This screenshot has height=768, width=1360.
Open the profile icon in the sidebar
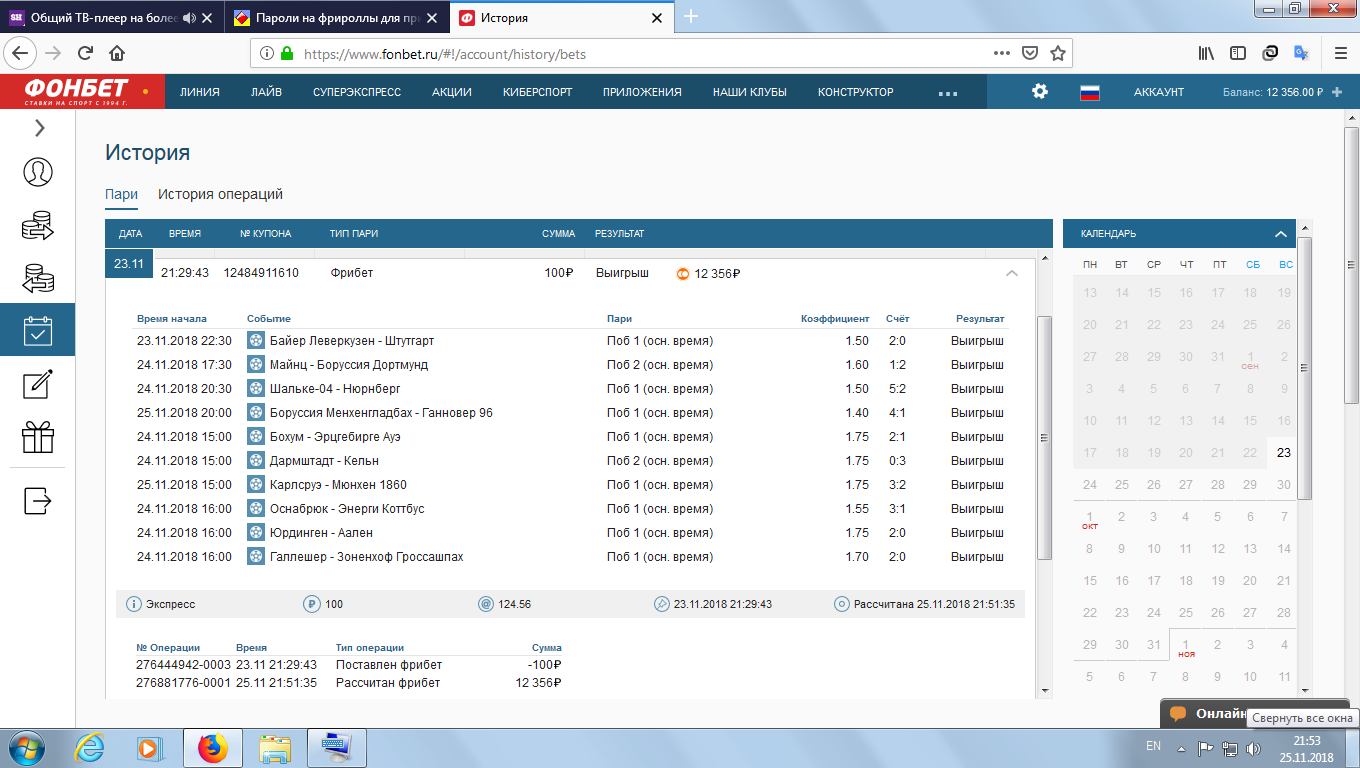point(37,172)
